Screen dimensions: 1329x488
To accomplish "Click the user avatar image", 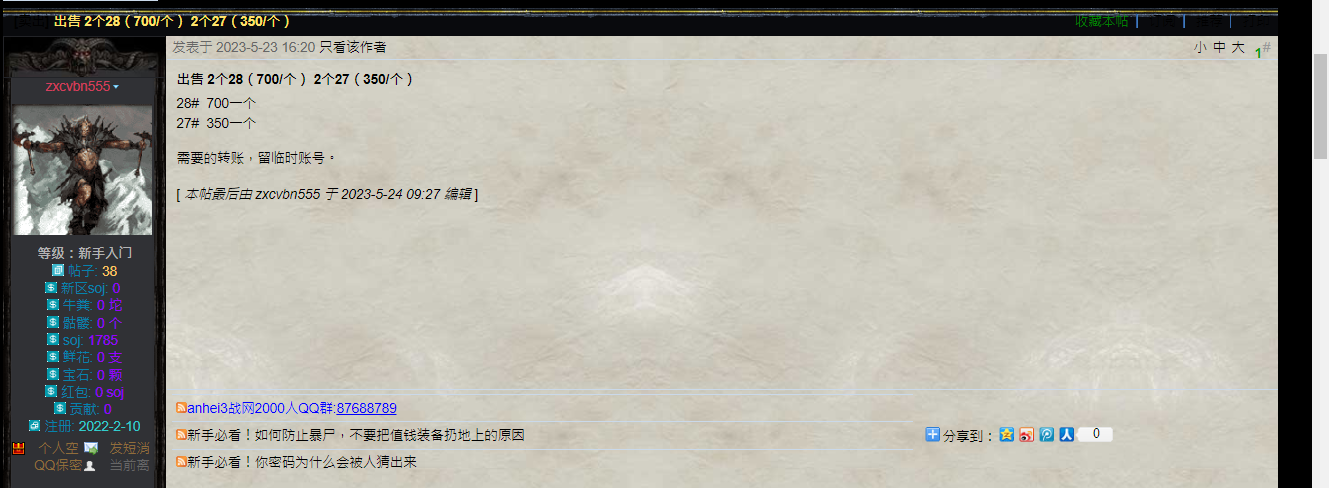I will coord(82,170).
